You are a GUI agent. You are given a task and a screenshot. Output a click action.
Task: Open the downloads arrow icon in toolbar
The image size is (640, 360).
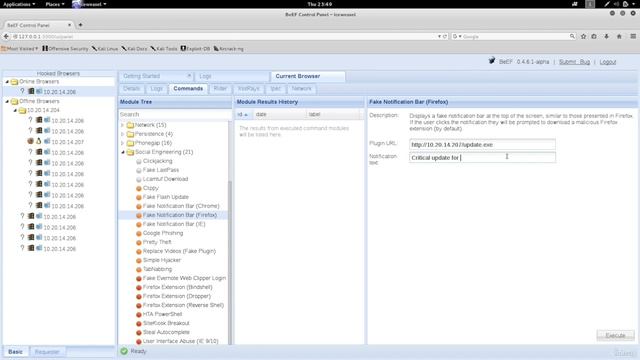pos(607,36)
